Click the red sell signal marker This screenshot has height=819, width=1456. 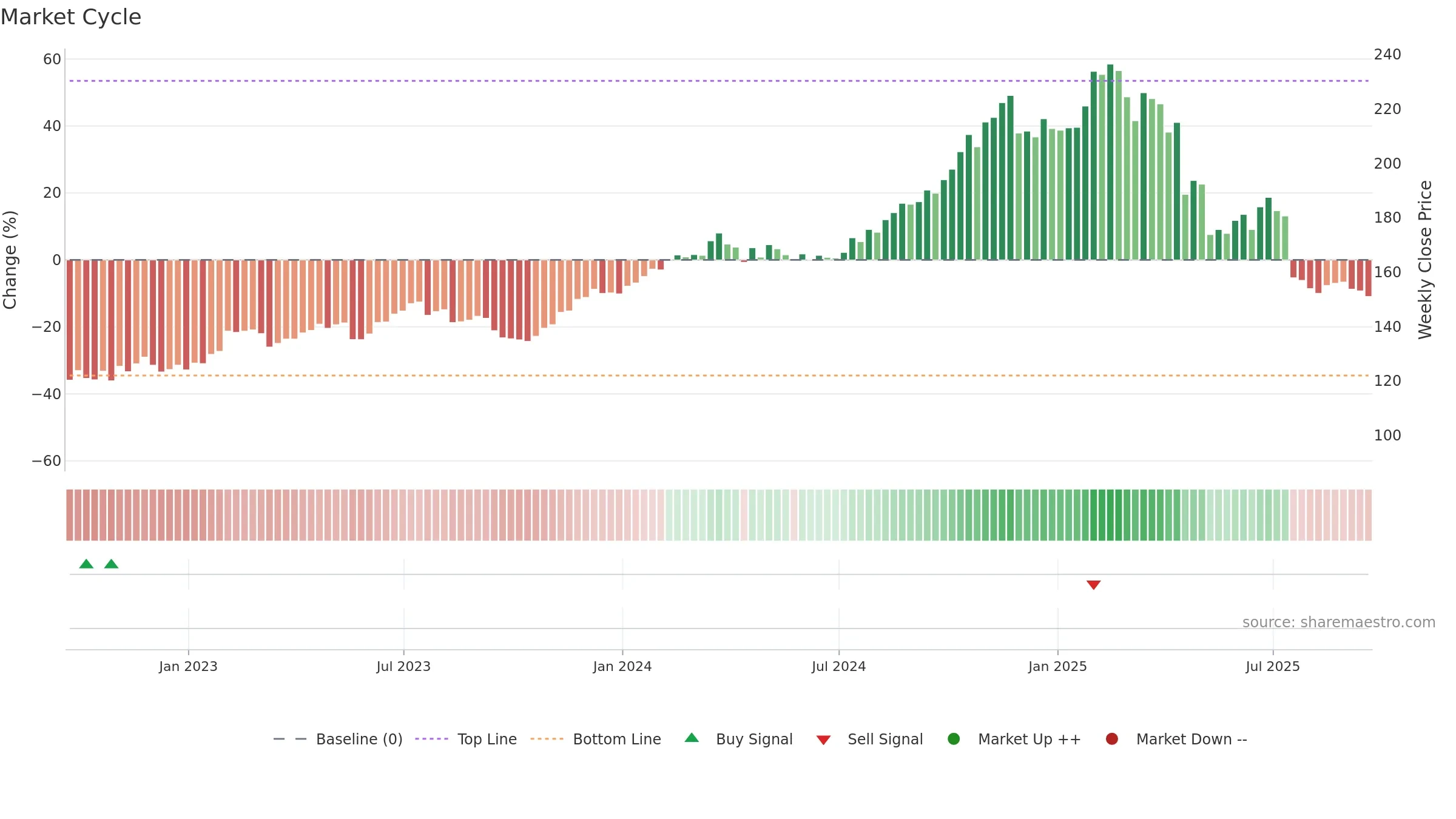click(1093, 585)
